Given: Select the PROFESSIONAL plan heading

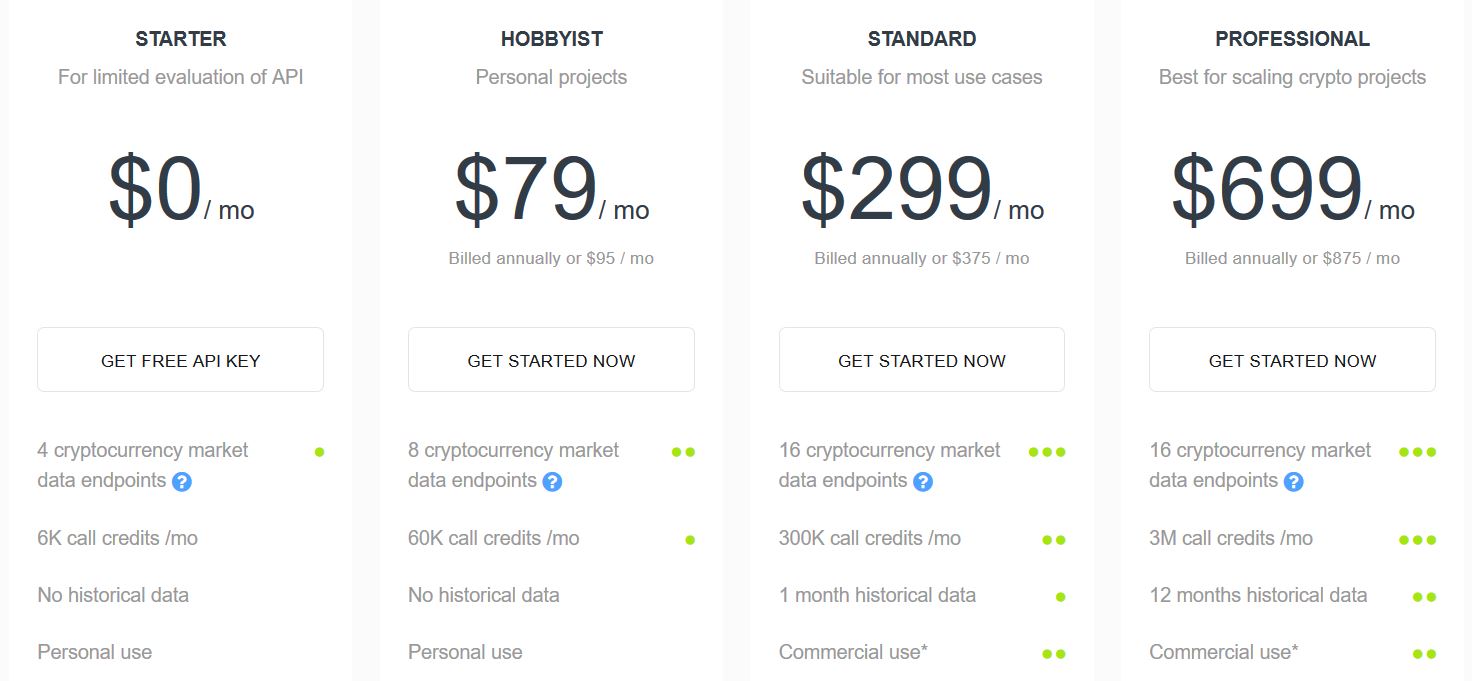Looking at the screenshot, I should pyautogui.click(x=1292, y=39).
